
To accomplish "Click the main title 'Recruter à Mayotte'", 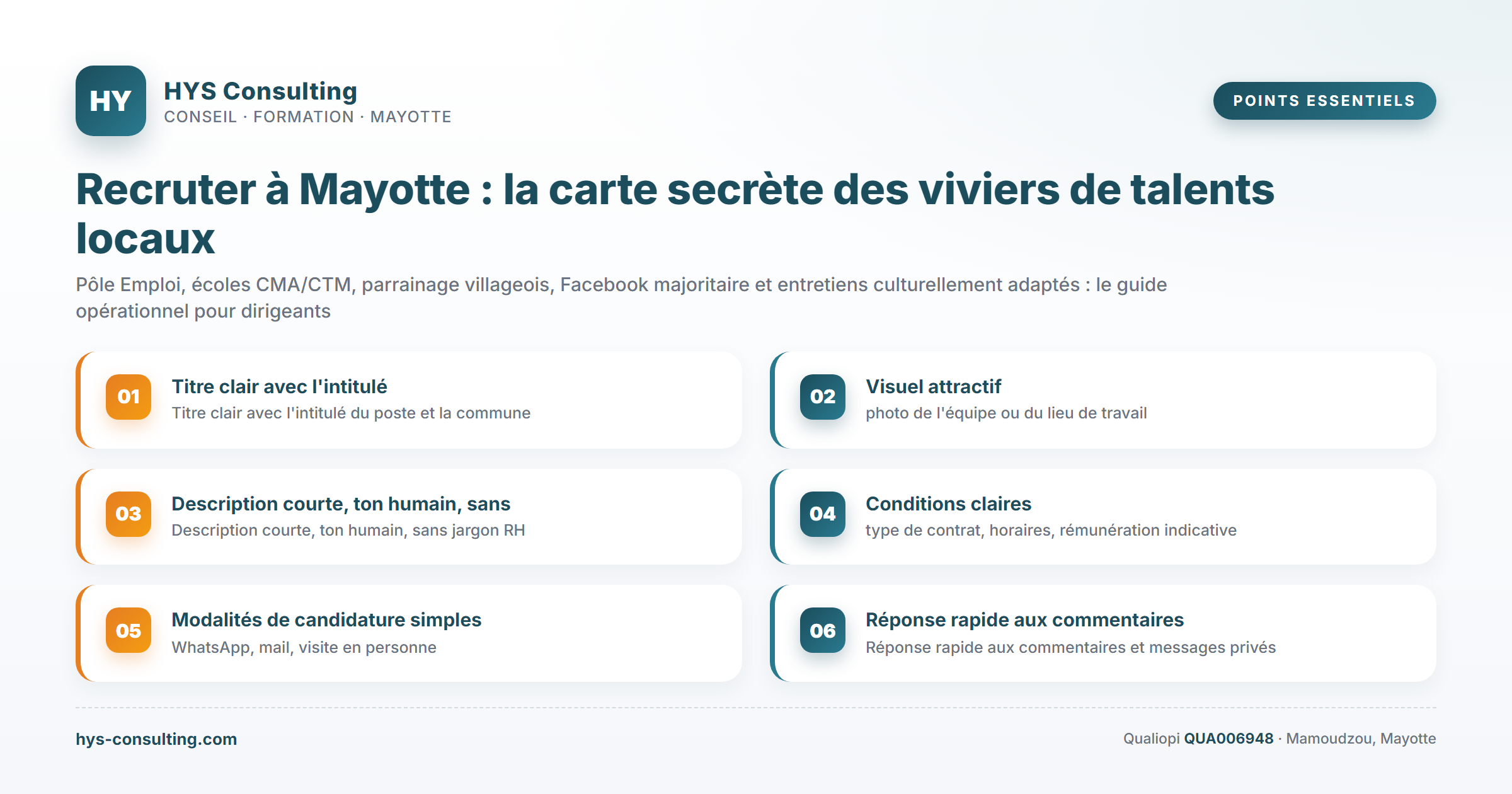I will point(675,214).
